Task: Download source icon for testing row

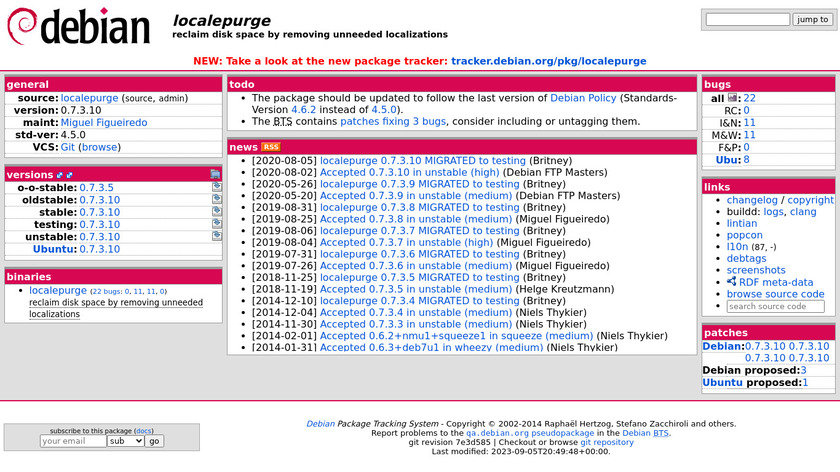Action: pos(216,224)
